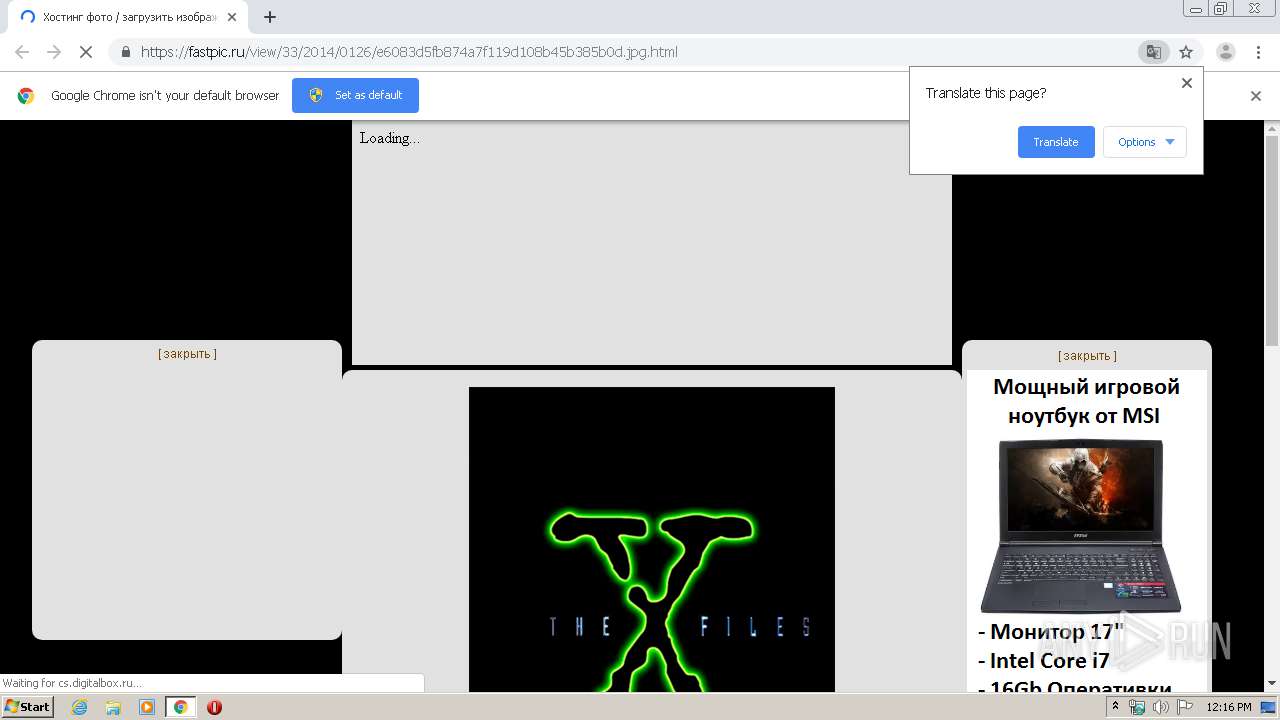The height and width of the screenshot is (720, 1280).
Task: Bookmark this page with the star icon
Action: point(1186,52)
